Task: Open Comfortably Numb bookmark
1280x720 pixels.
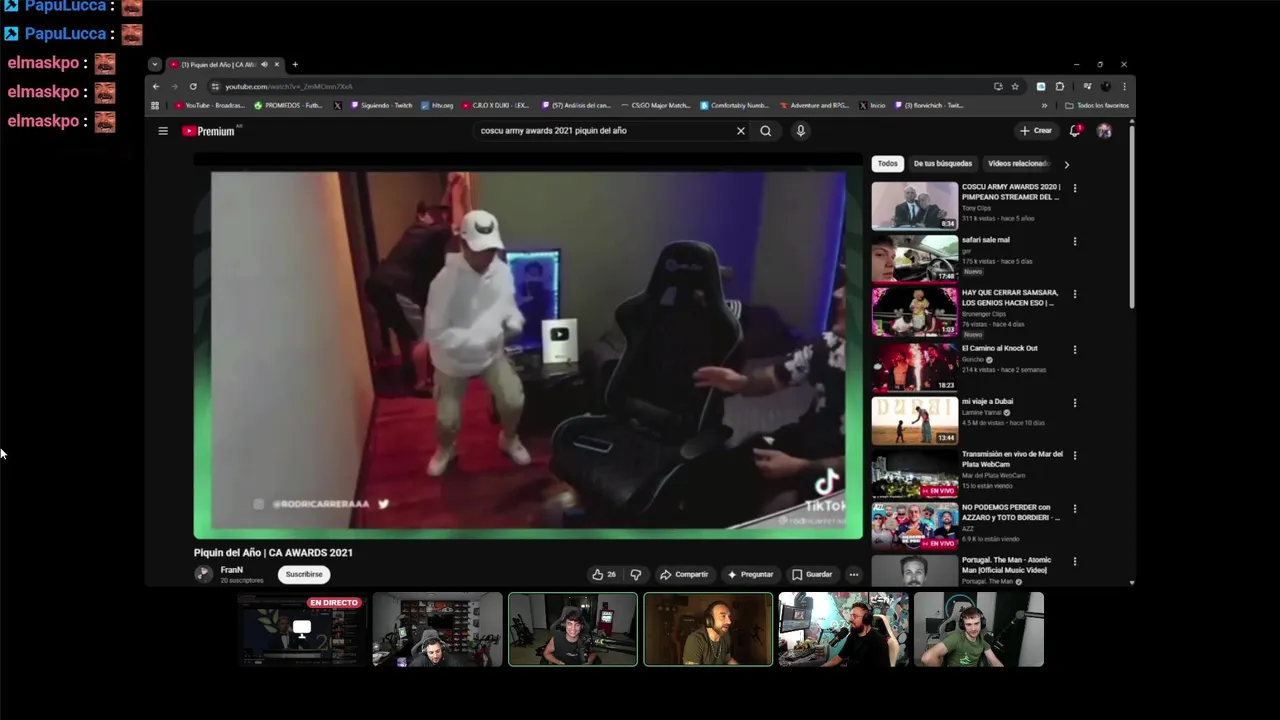Action: (735, 105)
